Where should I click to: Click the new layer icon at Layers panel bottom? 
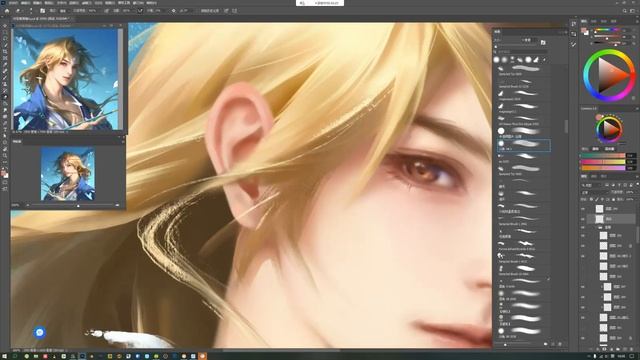point(626,349)
